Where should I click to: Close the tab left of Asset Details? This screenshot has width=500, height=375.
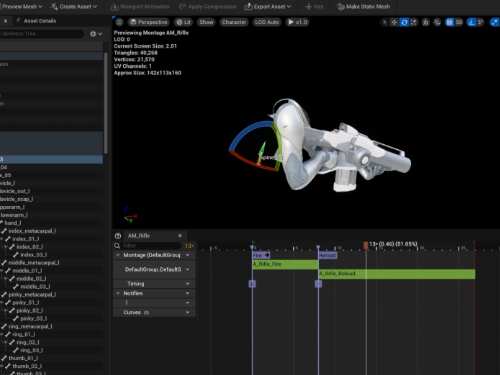6,21
